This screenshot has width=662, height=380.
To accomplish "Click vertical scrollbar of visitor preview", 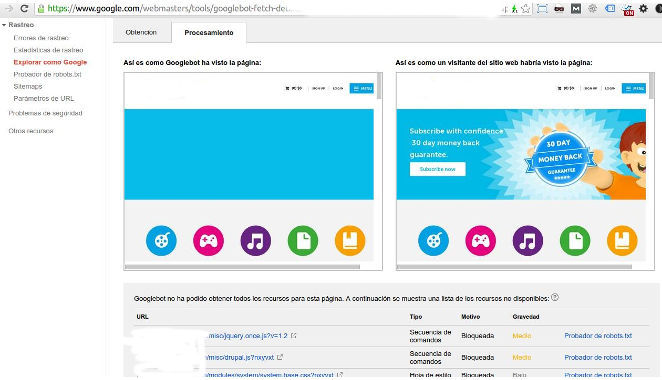I will tap(651, 86).
